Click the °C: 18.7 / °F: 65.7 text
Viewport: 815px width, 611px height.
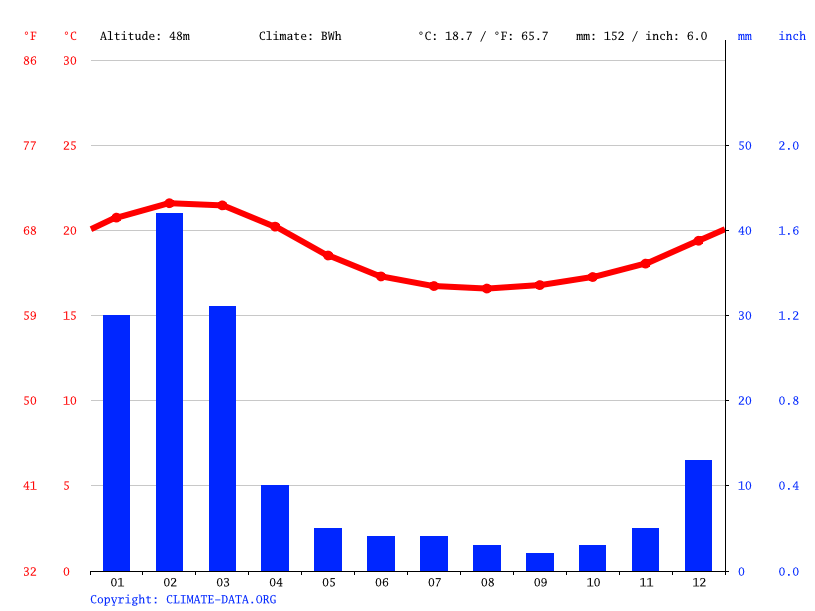[482, 36]
